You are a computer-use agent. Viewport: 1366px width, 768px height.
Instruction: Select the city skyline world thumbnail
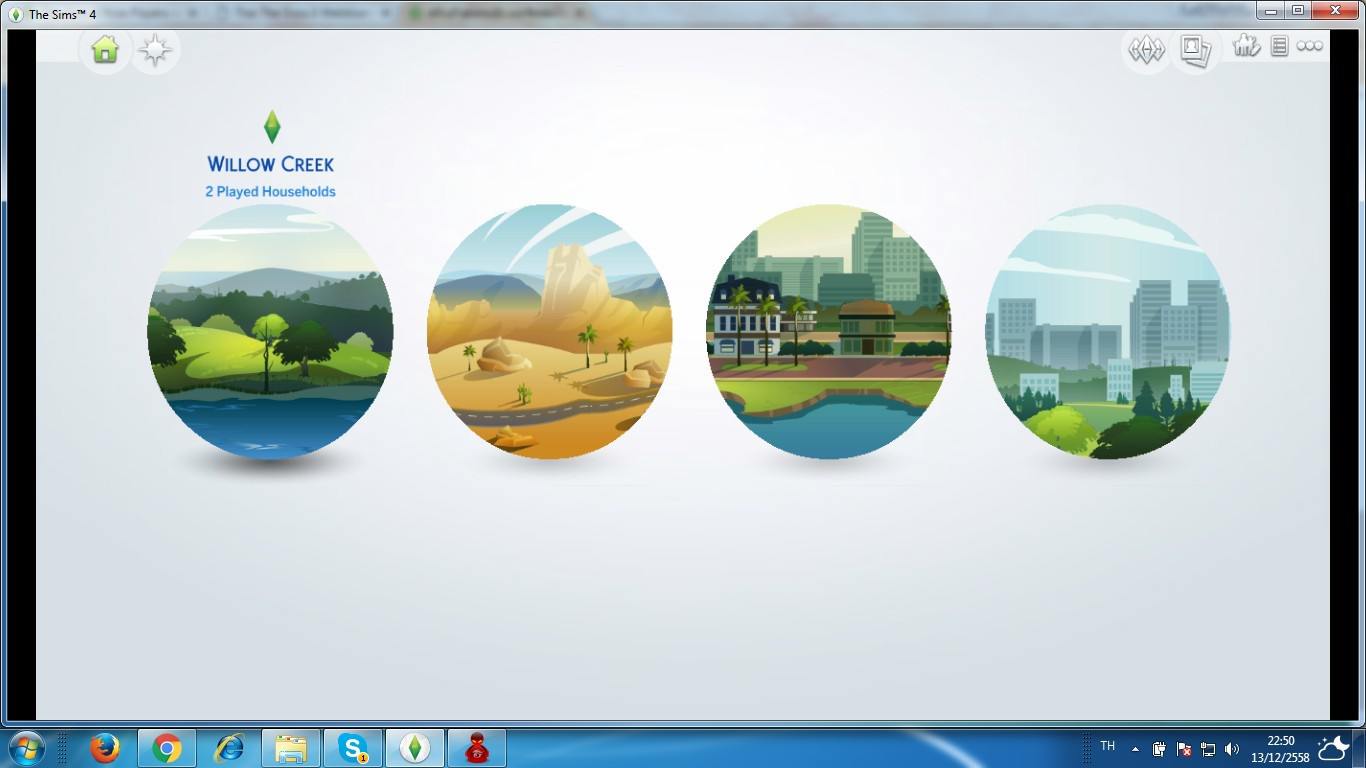tap(1107, 332)
